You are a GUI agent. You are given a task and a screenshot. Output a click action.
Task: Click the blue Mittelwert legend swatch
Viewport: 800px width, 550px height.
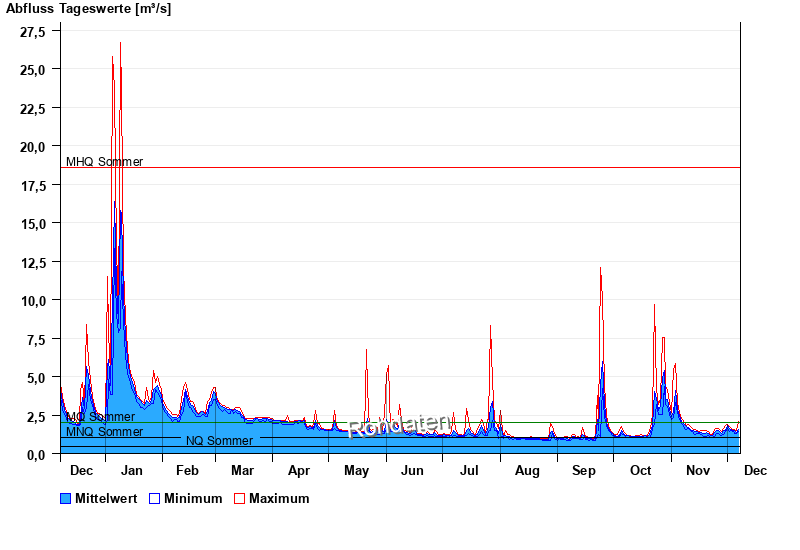point(66,498)
